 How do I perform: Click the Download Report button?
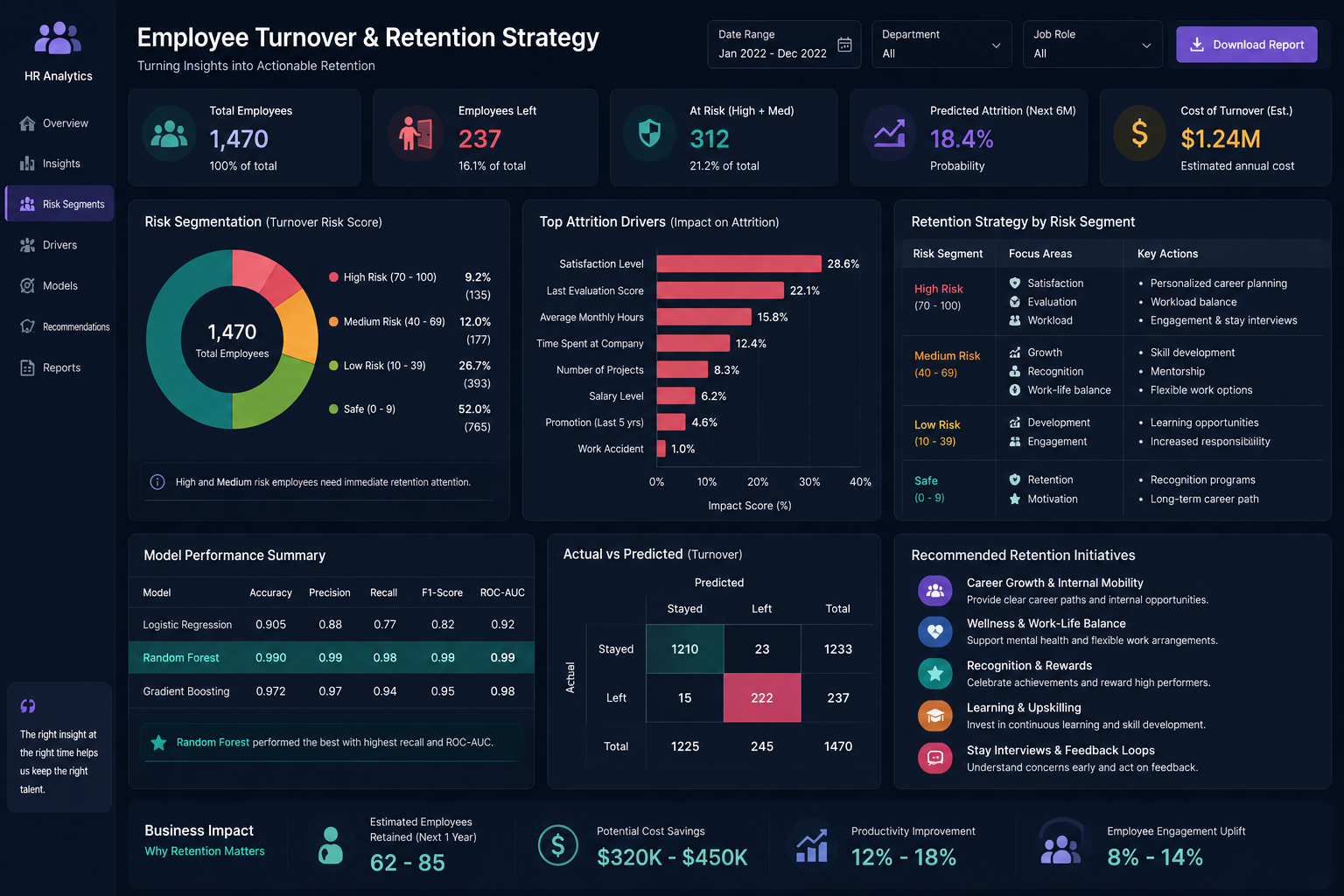point(1246,45)
